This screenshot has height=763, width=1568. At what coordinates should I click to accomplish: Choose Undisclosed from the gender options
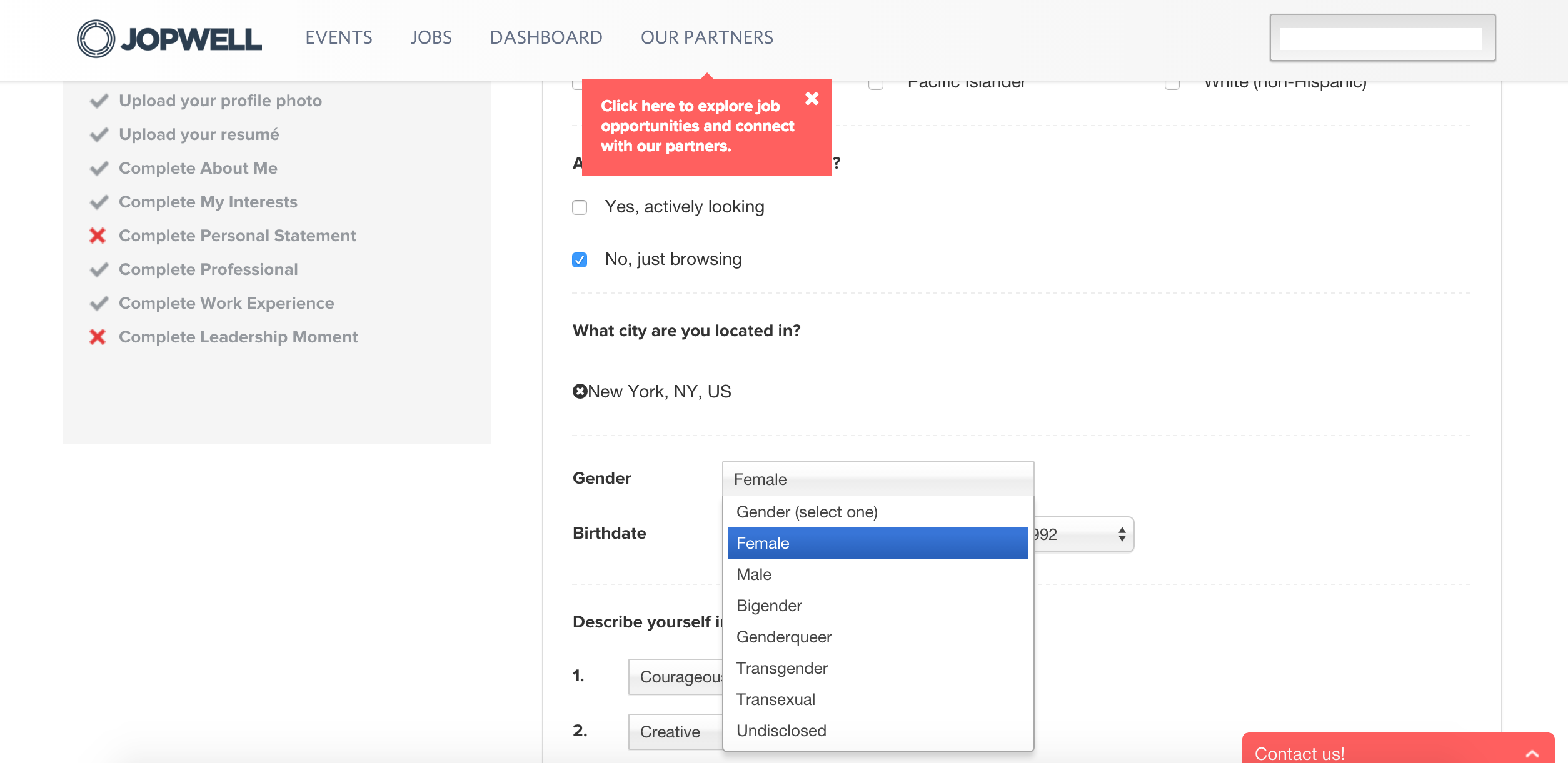(x=781, y=731)
